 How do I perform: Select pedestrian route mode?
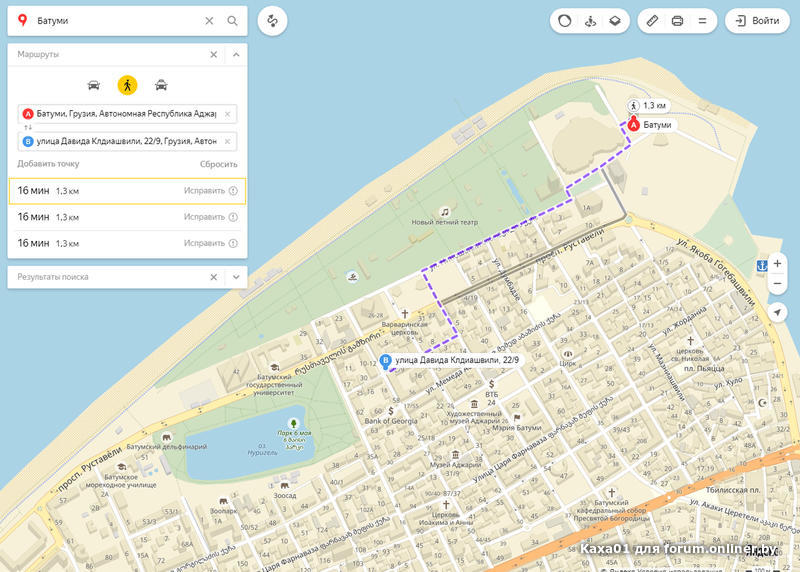tap(128, 85)
